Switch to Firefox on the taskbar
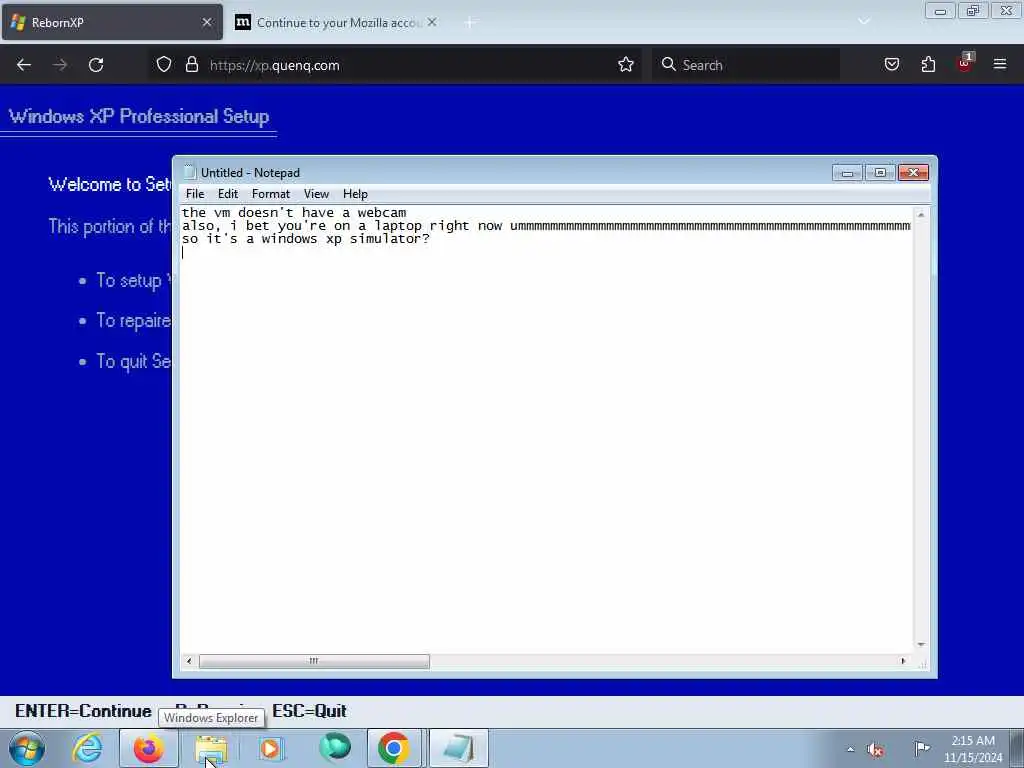The image size is (1024, 768). tap(148, 748)
